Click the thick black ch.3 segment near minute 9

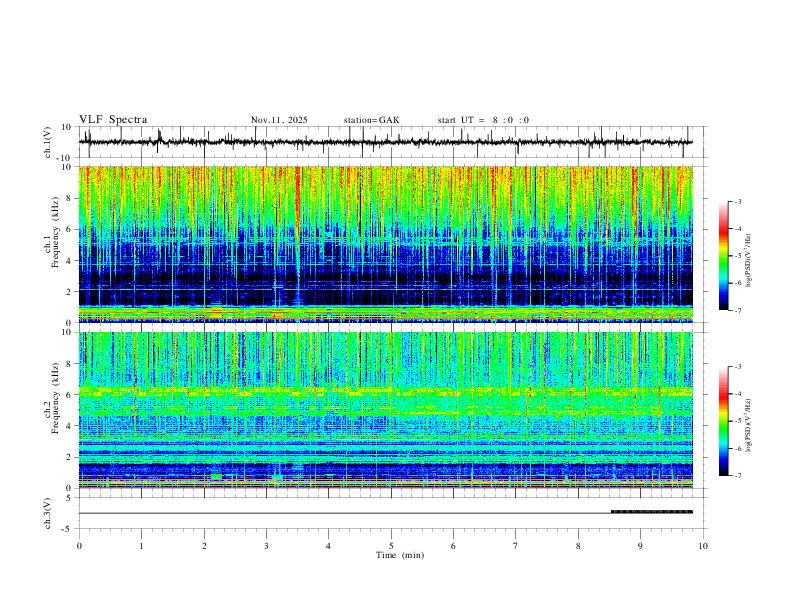pyautogui.click(x=652, y=512)
